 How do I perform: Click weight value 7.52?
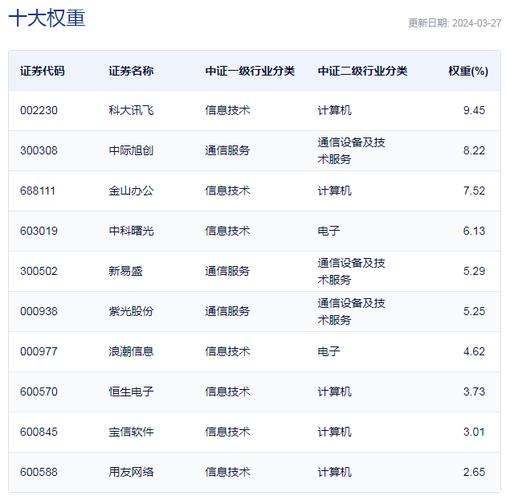point(474,191)
